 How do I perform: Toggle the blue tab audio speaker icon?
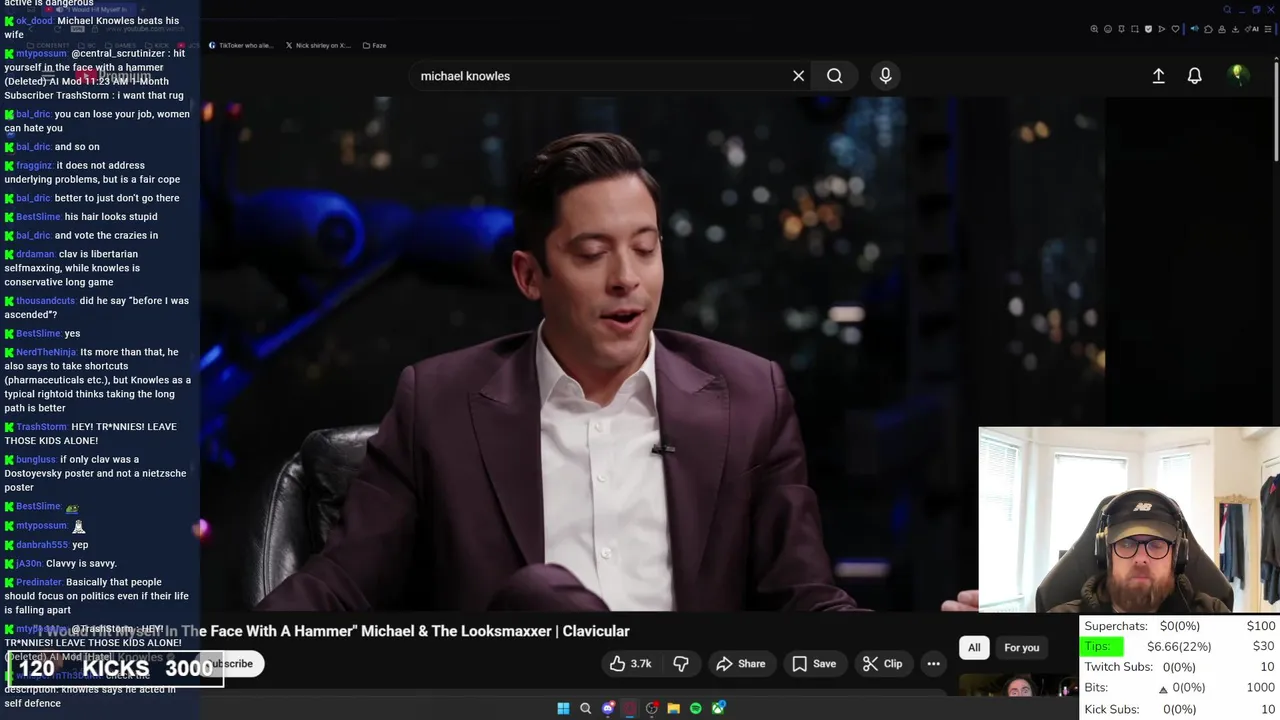tap(1194, 29)
